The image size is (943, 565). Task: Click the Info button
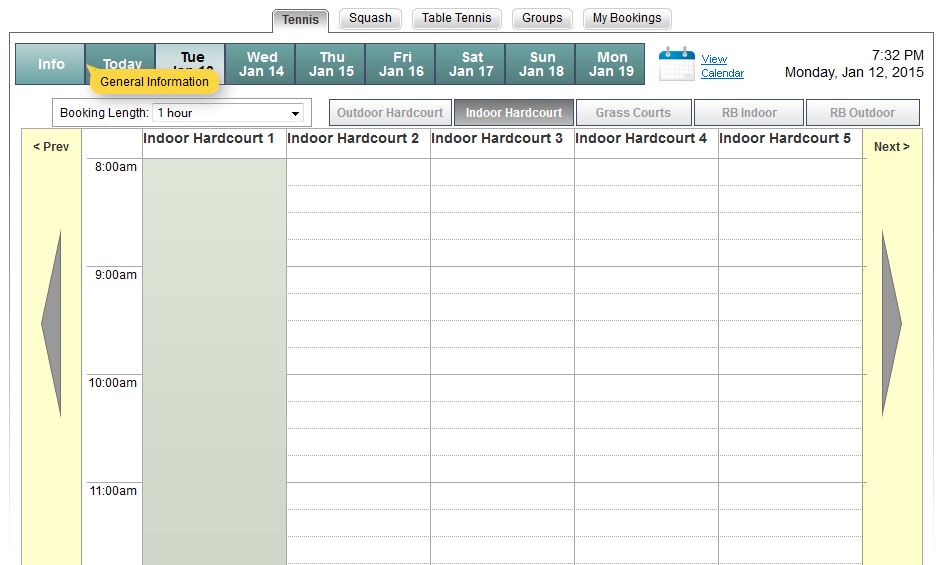[50, 64]
